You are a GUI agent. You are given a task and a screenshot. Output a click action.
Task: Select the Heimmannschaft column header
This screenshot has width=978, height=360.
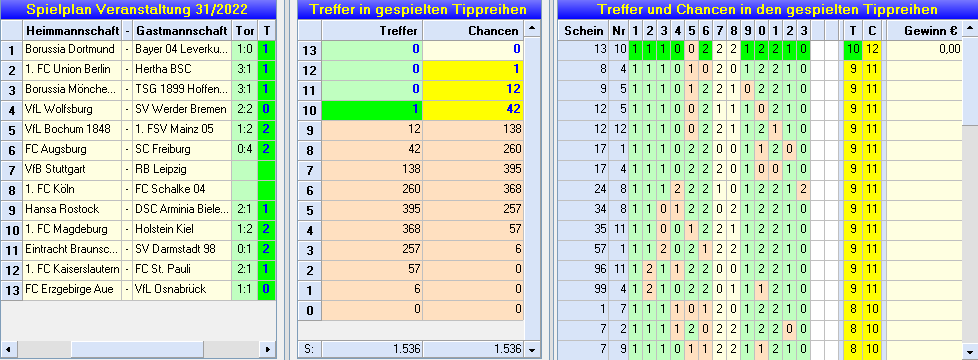pos(72,31)
